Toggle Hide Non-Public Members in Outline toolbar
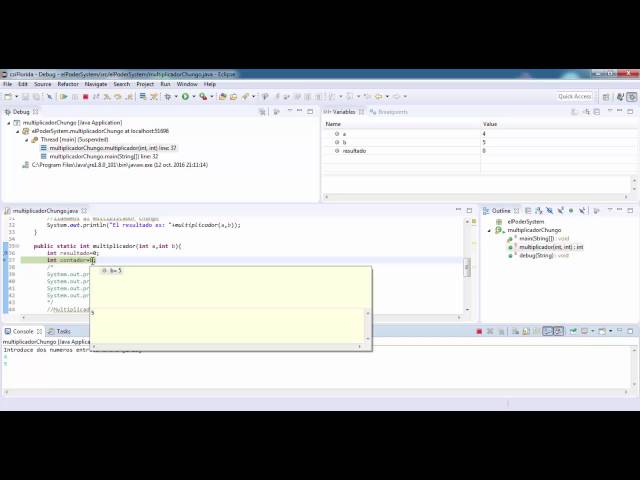The image size is (640, 480). point(571,211)
